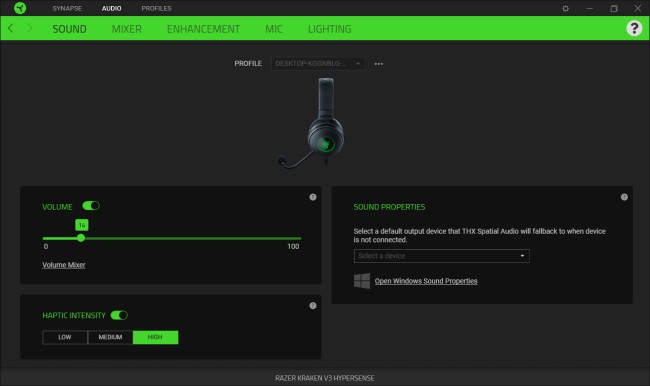
Task: Switch to the Audio tab
Action: (112, 8)
